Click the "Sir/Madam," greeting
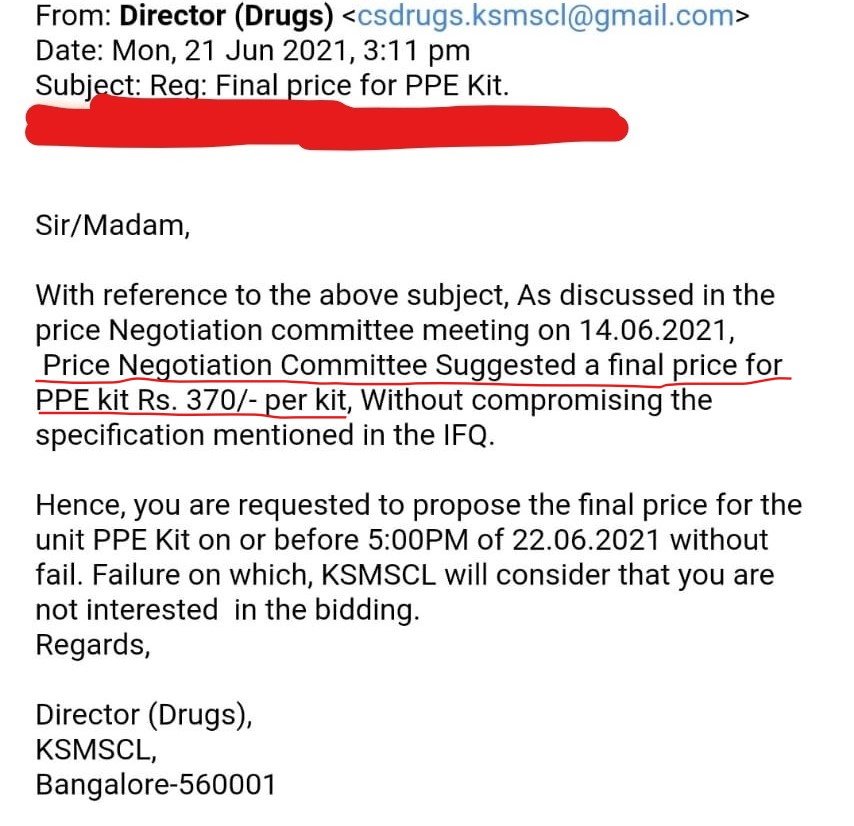The image size is (854, 826). [112, 226]
